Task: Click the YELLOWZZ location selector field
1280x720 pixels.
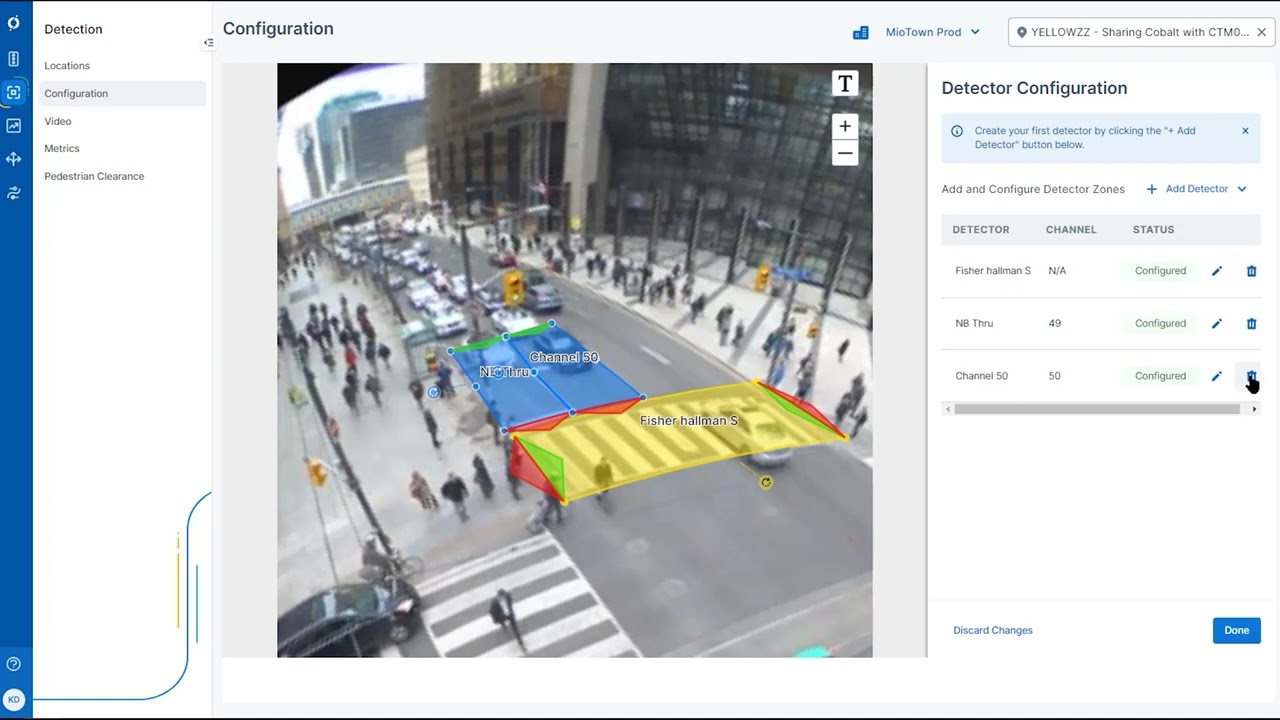Action: [x=1141, y=32]
